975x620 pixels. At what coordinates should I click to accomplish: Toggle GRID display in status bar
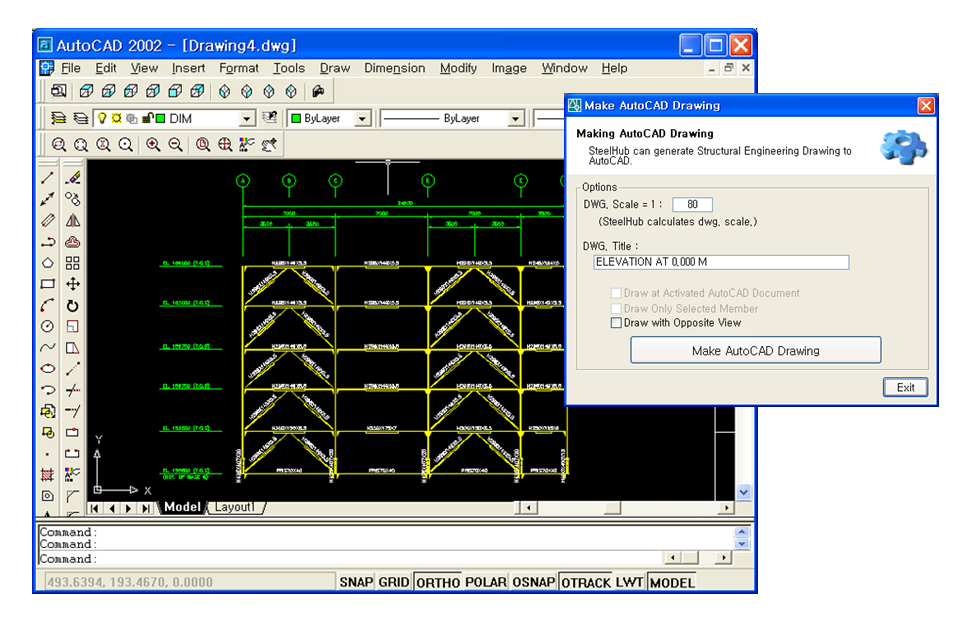coord(394,582)
